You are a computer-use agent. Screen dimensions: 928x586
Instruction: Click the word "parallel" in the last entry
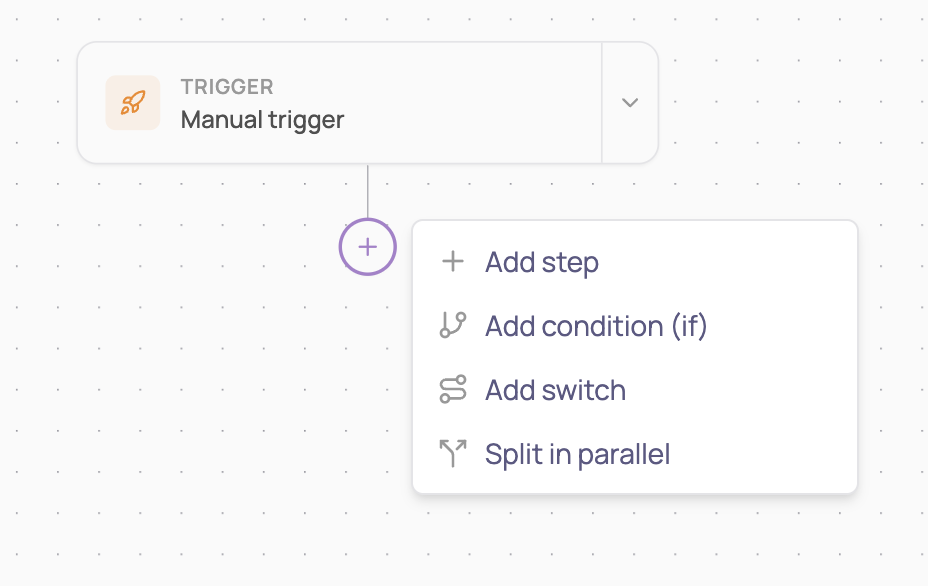click(624, 455)
